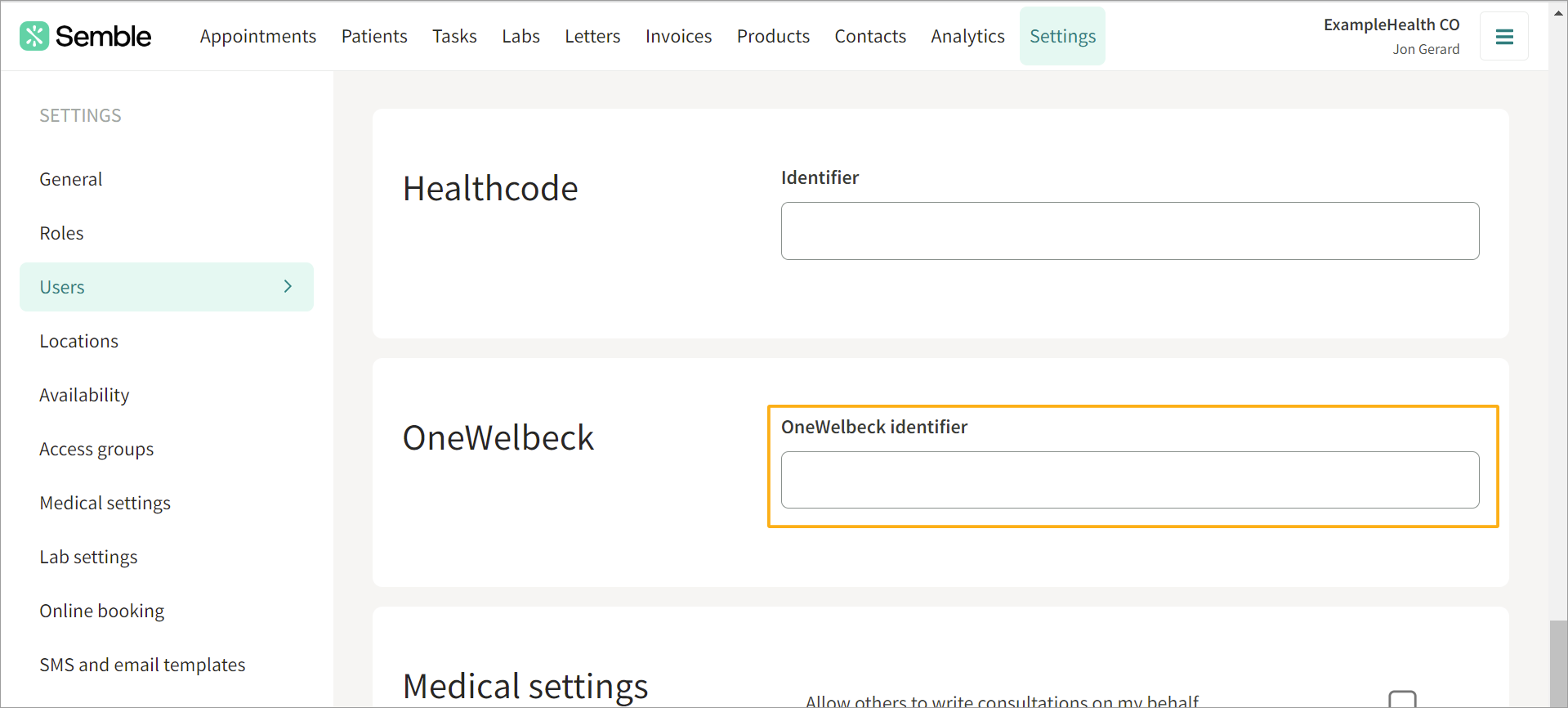Image resolution: width=1568 pixels, height=708 pixels.
Task: Select Roles in the settings sidebar
Action: (x=62, y=233)
